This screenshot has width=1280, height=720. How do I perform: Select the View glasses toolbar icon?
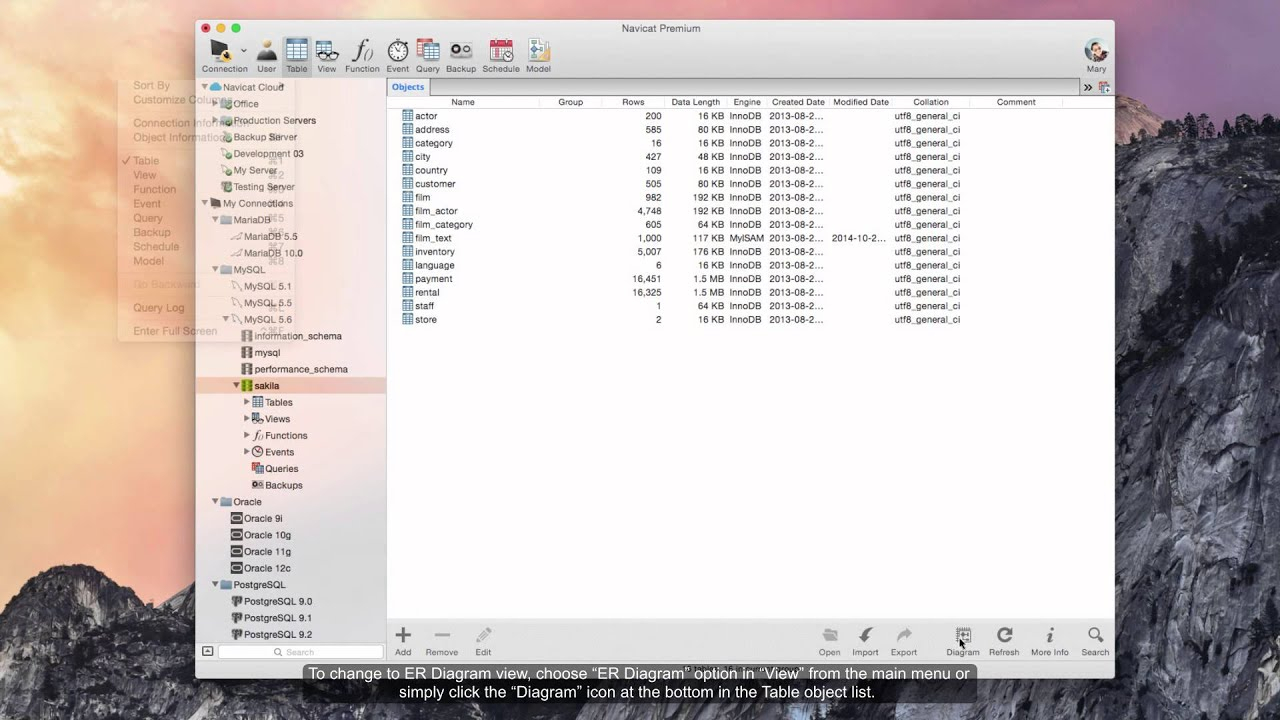(x=327, y=51)
